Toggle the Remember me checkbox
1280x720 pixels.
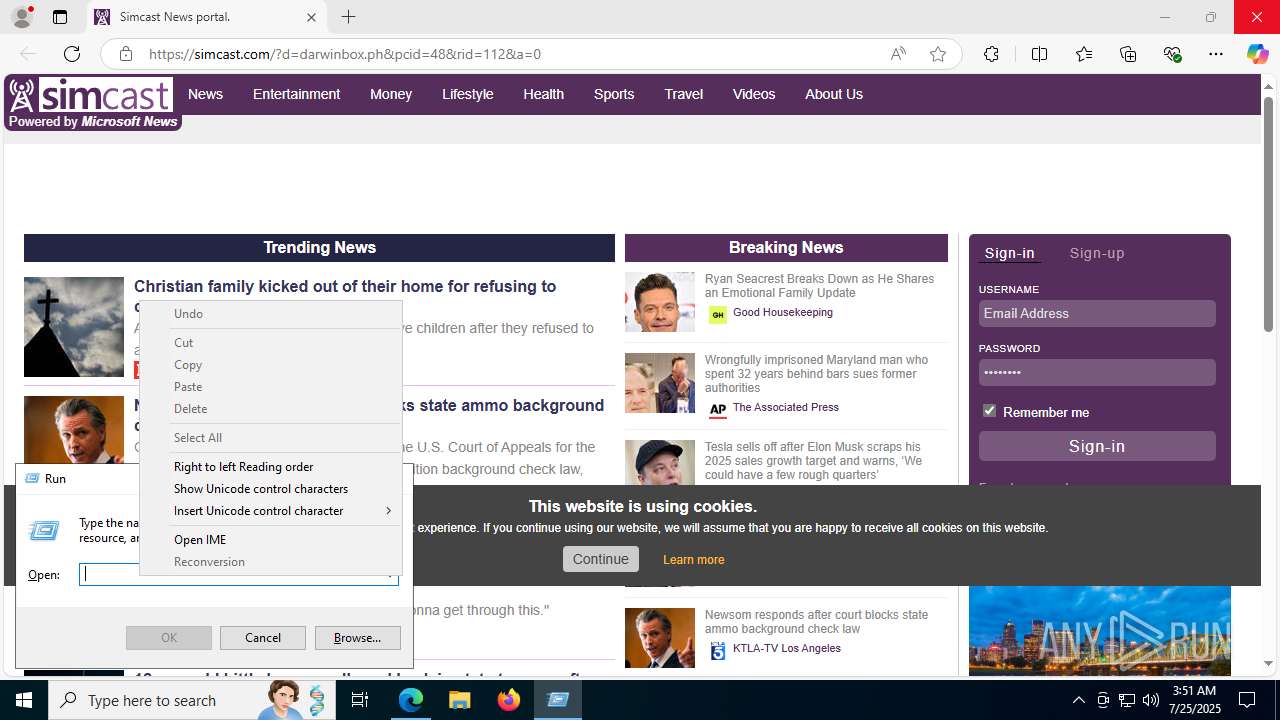pyautogui.click(x=989, y=411)
